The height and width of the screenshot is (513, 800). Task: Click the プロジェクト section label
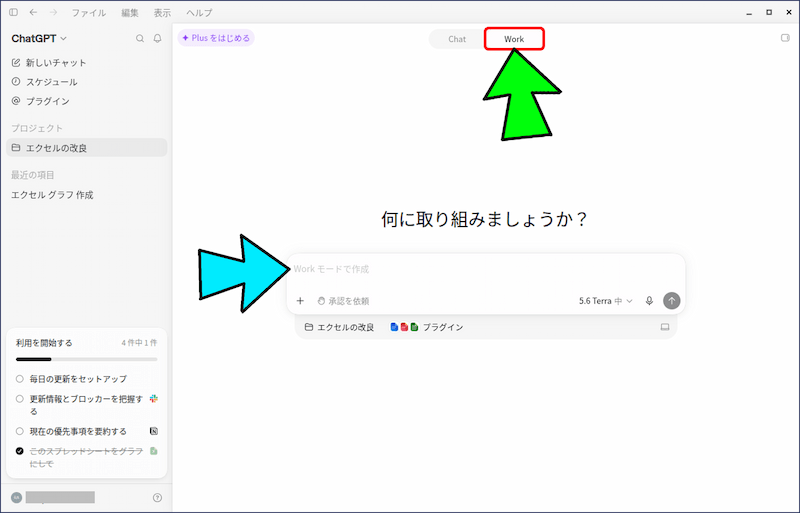(37, 128)
